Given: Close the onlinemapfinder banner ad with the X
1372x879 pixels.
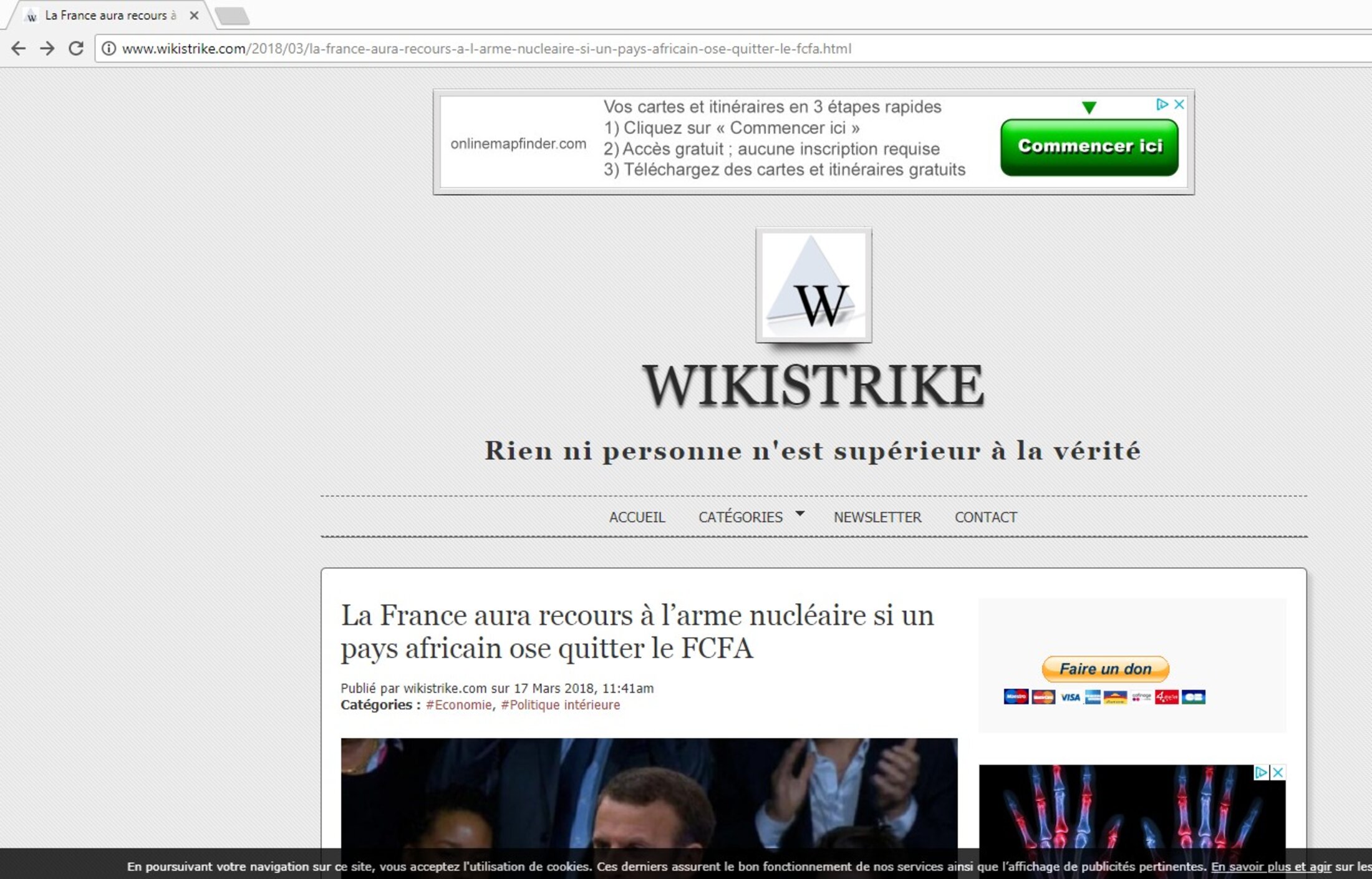Looking at the screenshot, I should (x=1179, y=104).
